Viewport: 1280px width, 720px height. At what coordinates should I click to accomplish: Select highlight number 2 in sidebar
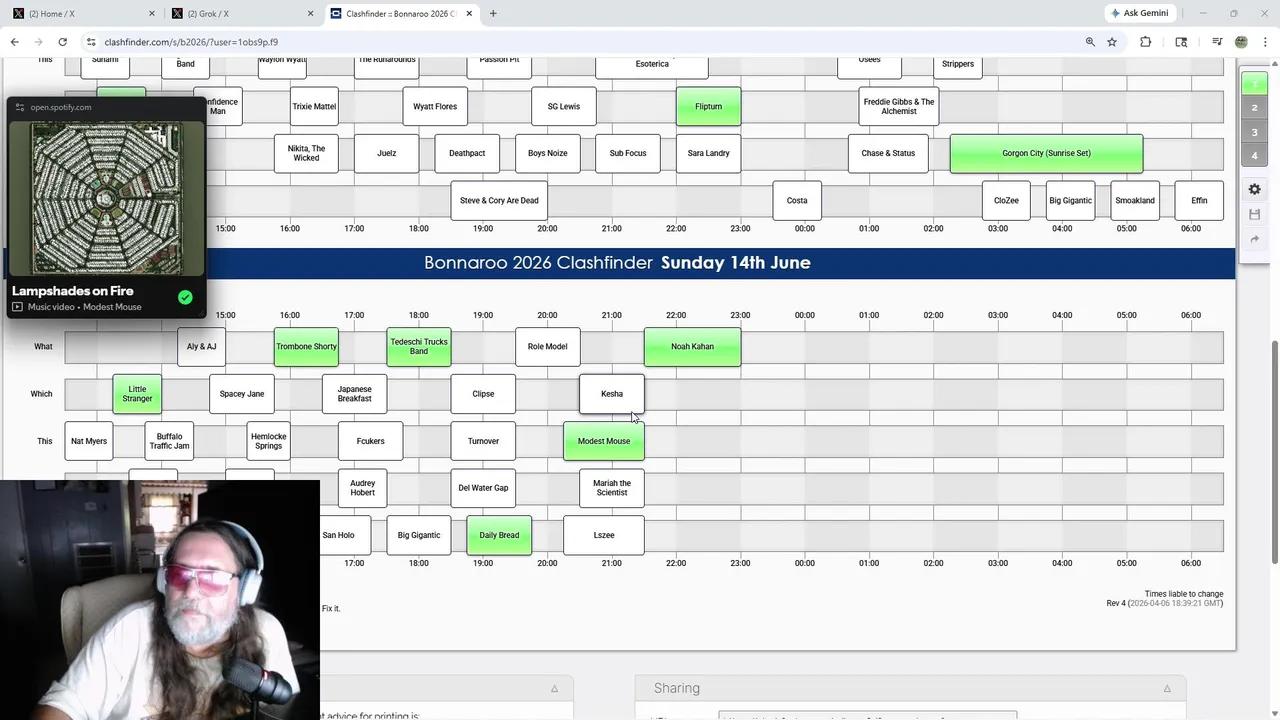pyautogui.click(x=1254, y=108)
